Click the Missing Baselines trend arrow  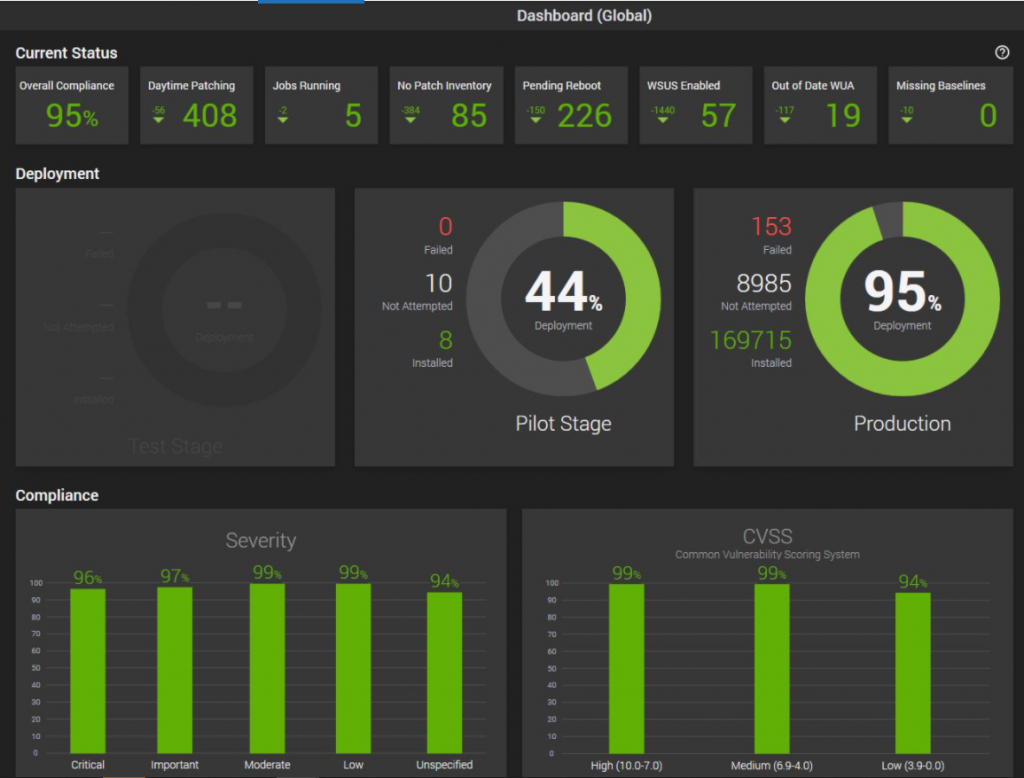tap(906, 120)
